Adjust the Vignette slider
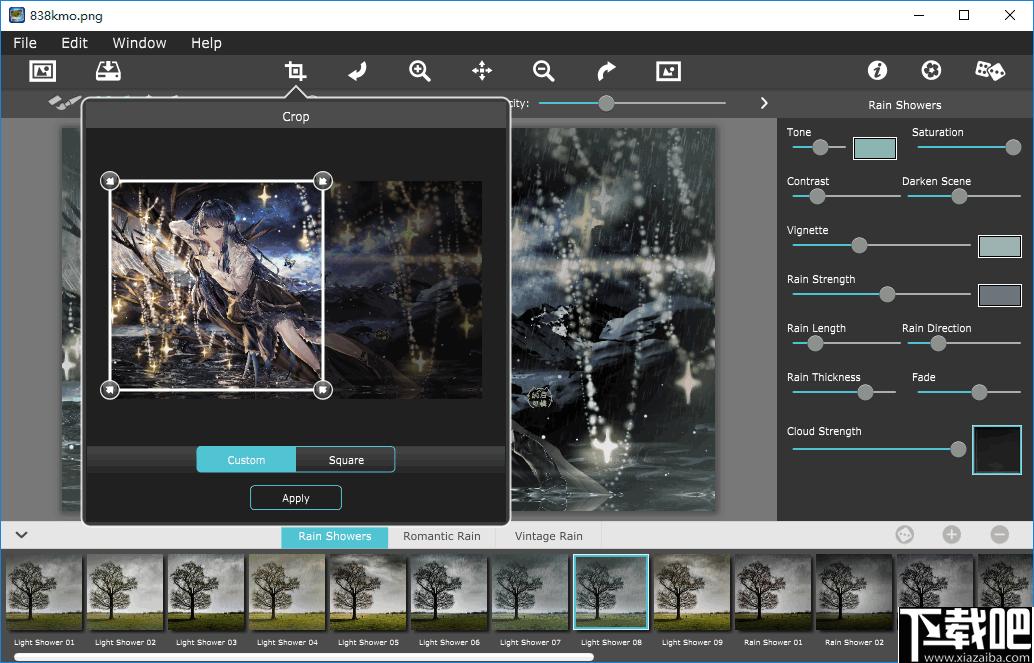1034x663 pixels. point(881,245)
